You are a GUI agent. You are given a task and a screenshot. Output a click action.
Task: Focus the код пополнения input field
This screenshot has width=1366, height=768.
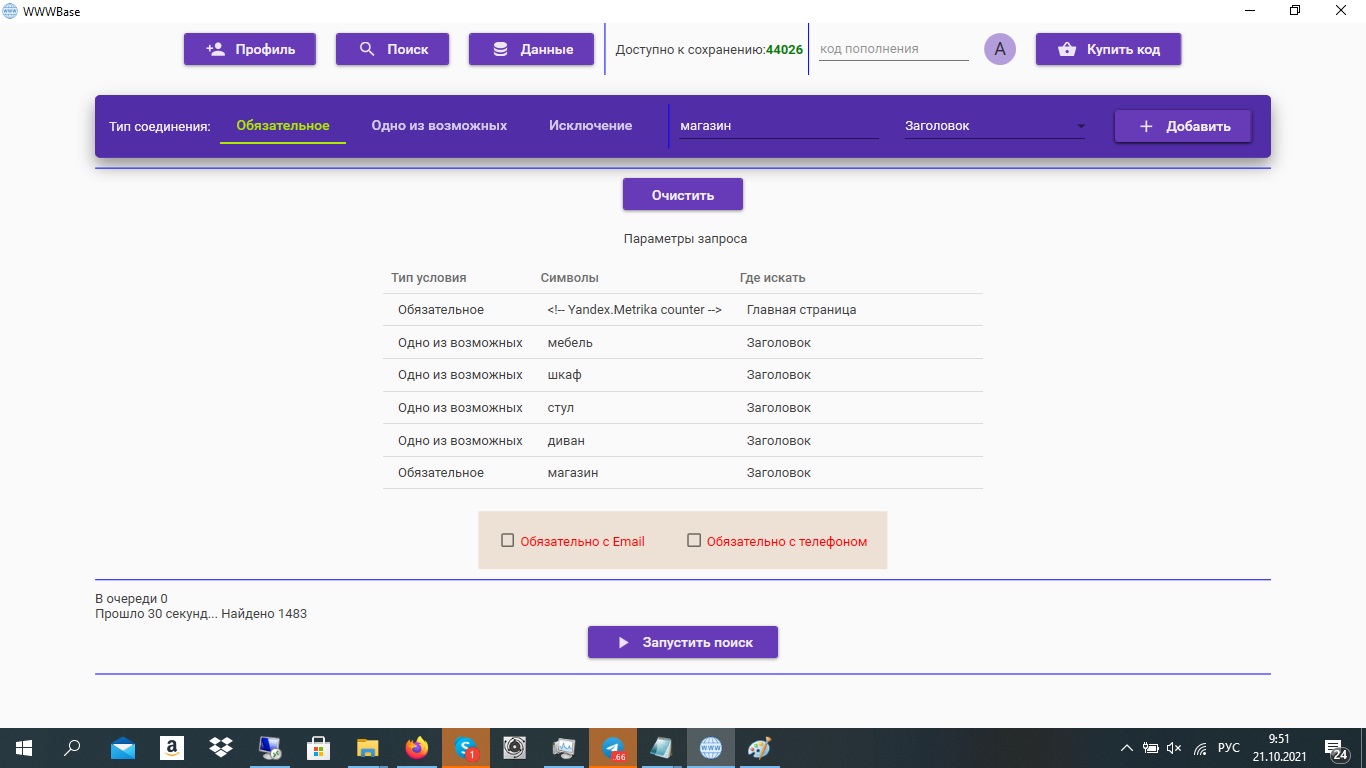894,48
